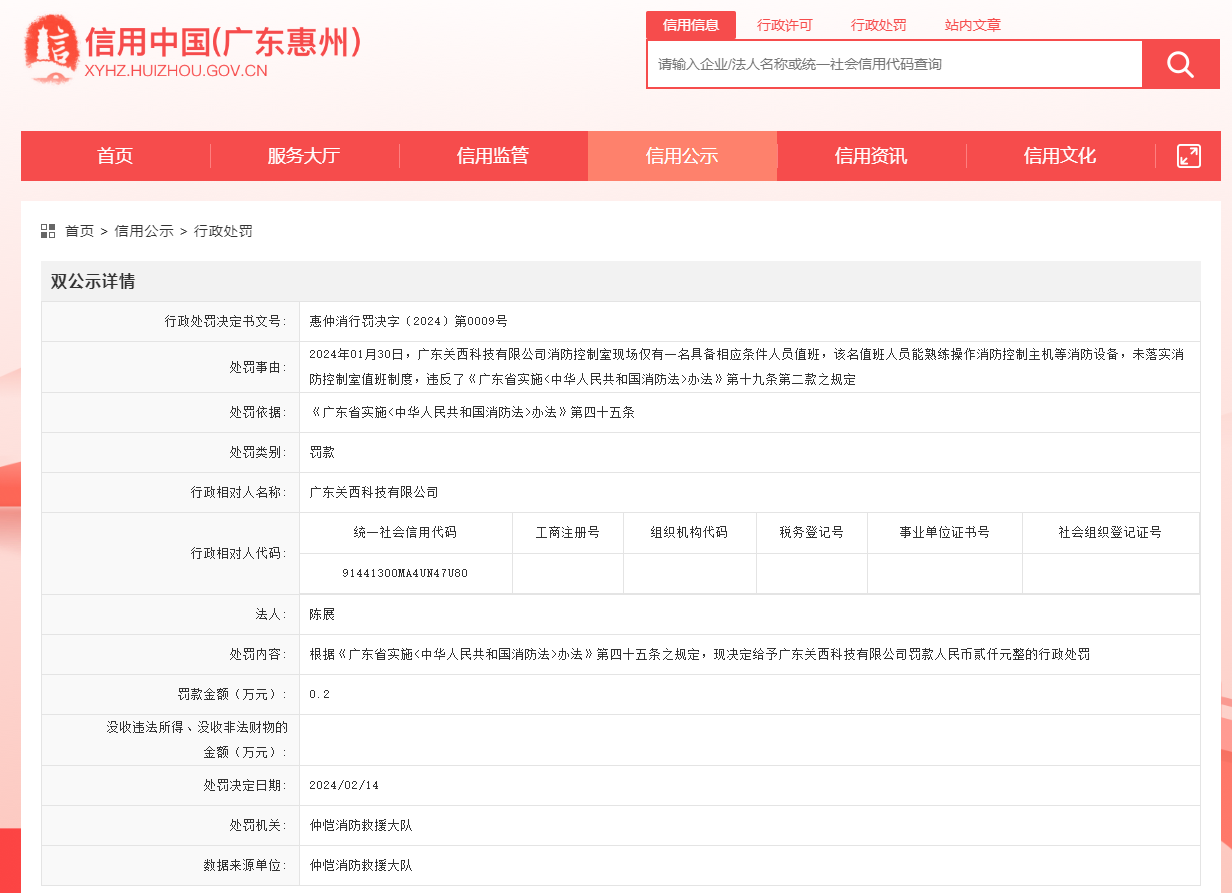
Task: Click the 统一社会信用代码 column header
Action: [405, 533]
